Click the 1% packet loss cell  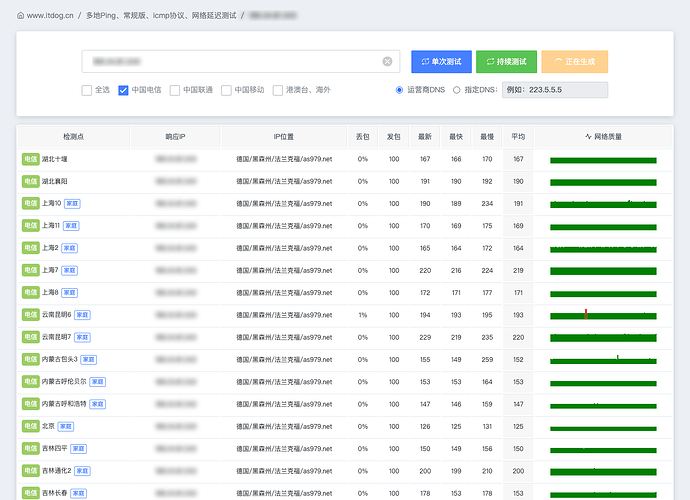point(363,315)
